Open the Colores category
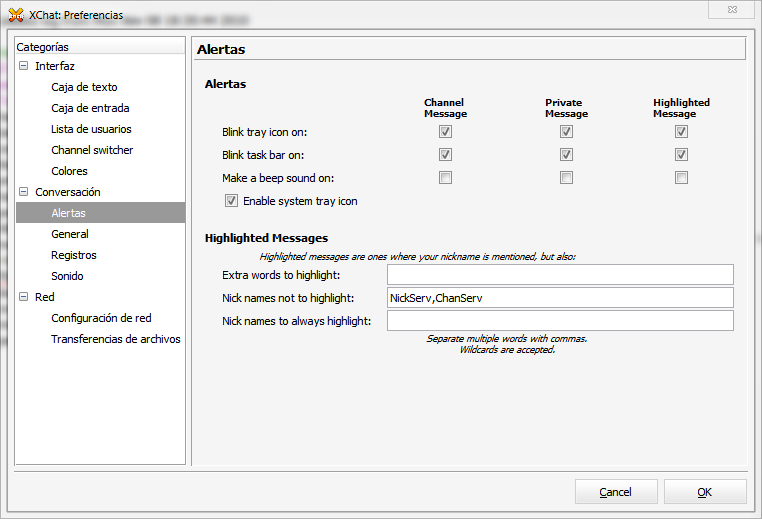The height and width of the screenshot is (519, 762). [x=69, y=171]
